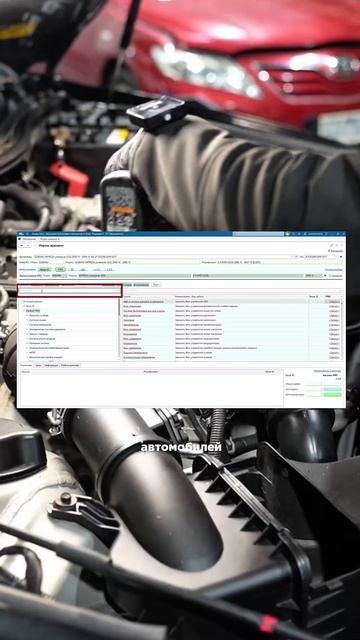This screenshot has height=640, width=360.
Task: Select the highlighted first row of the works table
Action: pos(231,302)
